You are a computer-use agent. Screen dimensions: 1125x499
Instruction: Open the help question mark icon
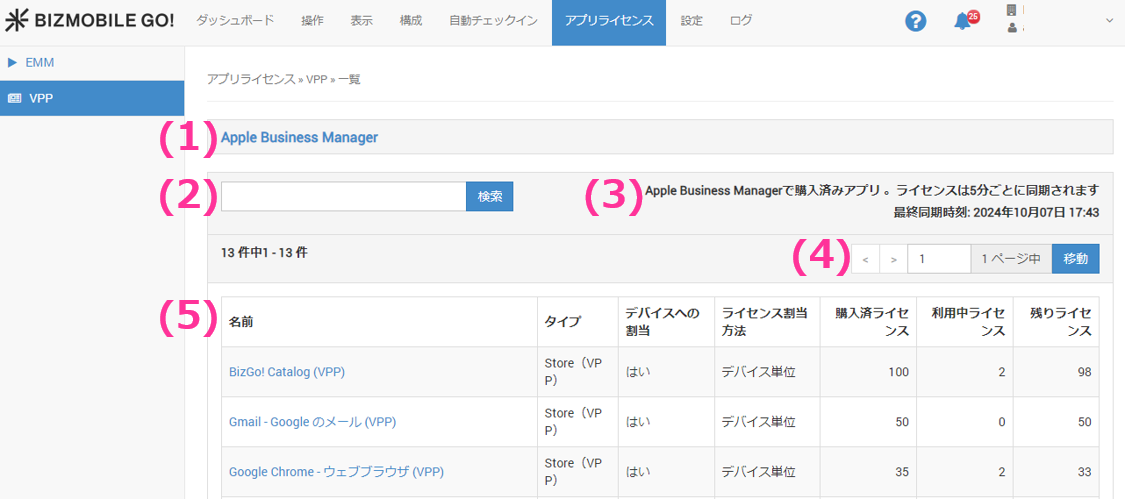point(915,21)
